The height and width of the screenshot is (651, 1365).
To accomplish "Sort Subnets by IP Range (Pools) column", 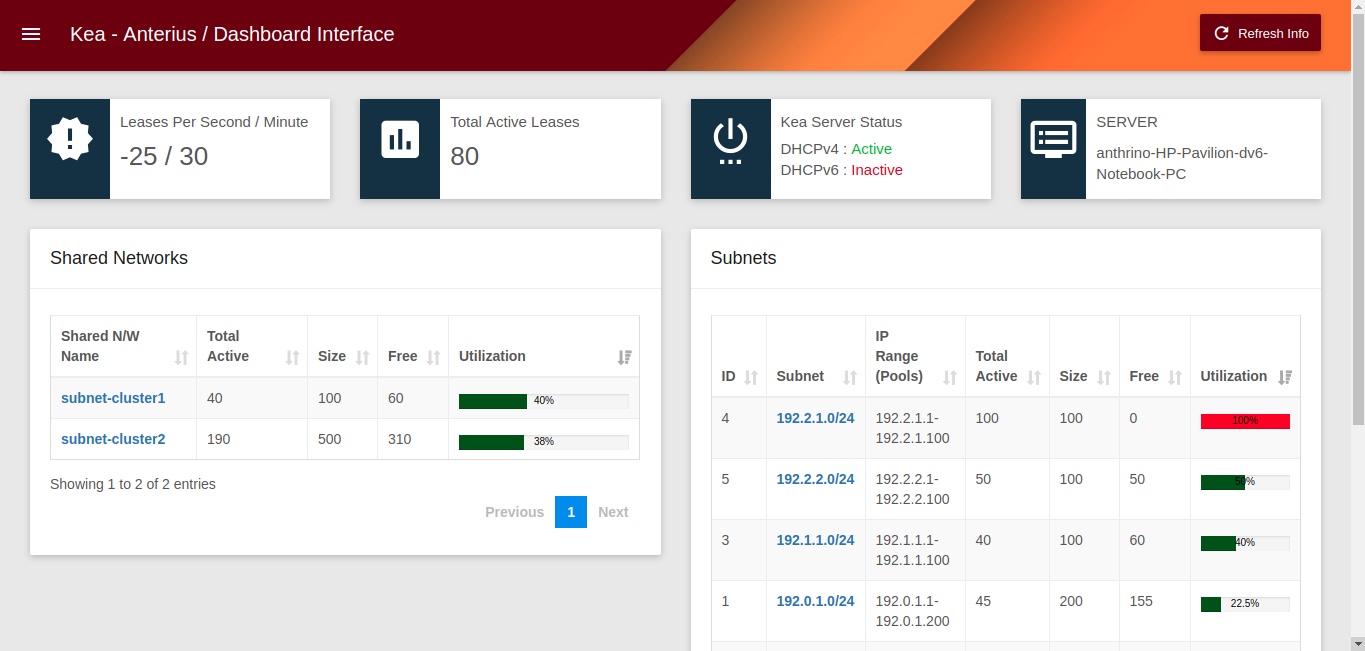I will point(916,356).
